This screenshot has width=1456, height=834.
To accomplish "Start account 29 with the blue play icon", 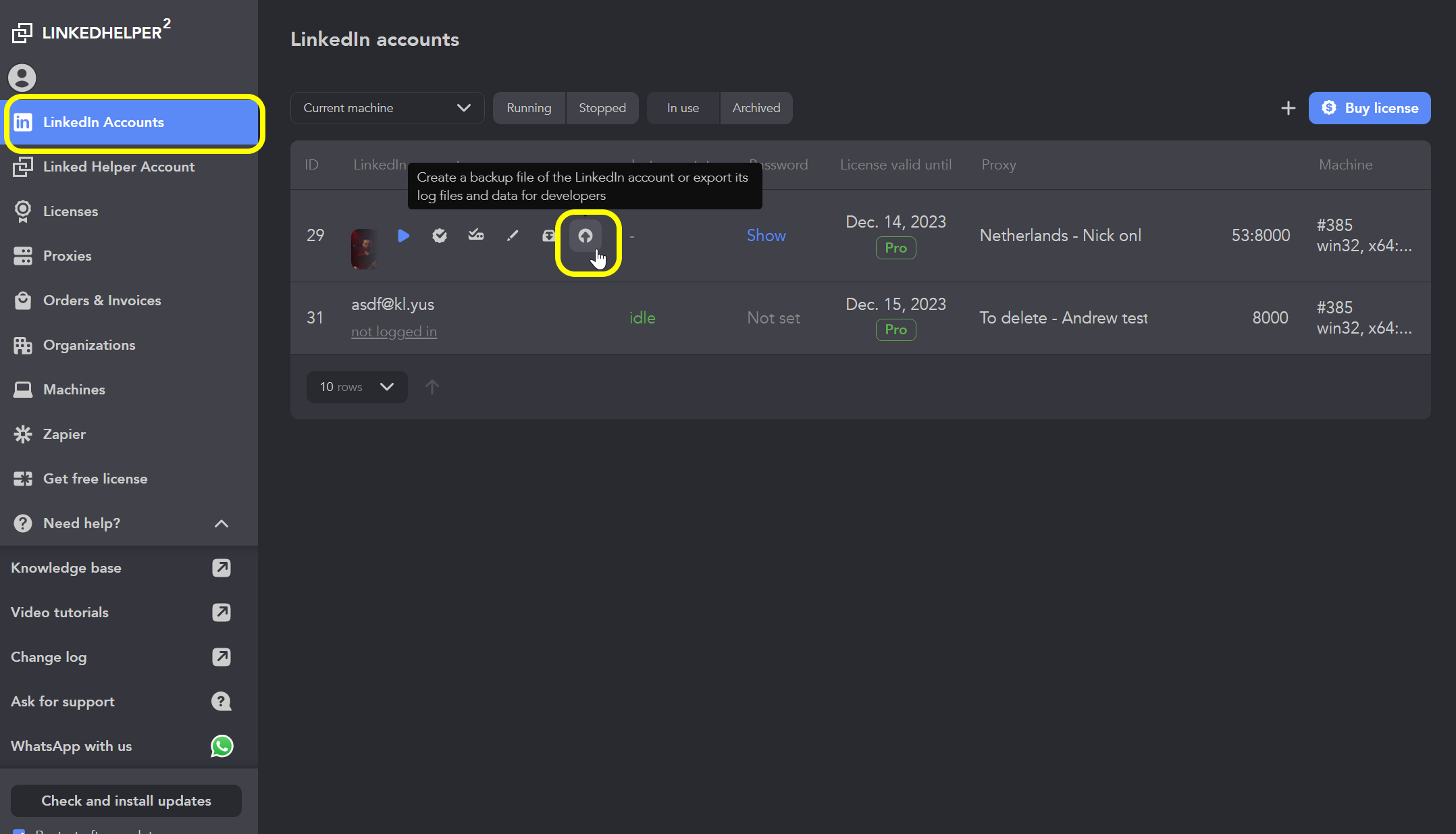I will click(x=403, y=236).
